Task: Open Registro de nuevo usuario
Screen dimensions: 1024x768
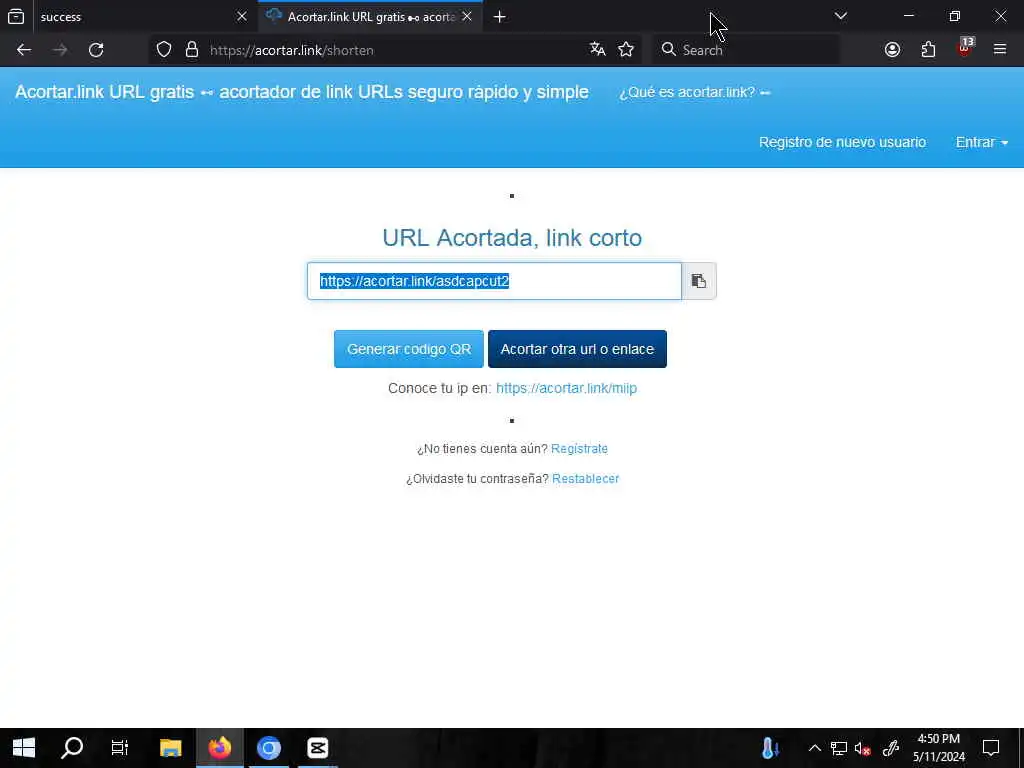Action: [842, 142]
